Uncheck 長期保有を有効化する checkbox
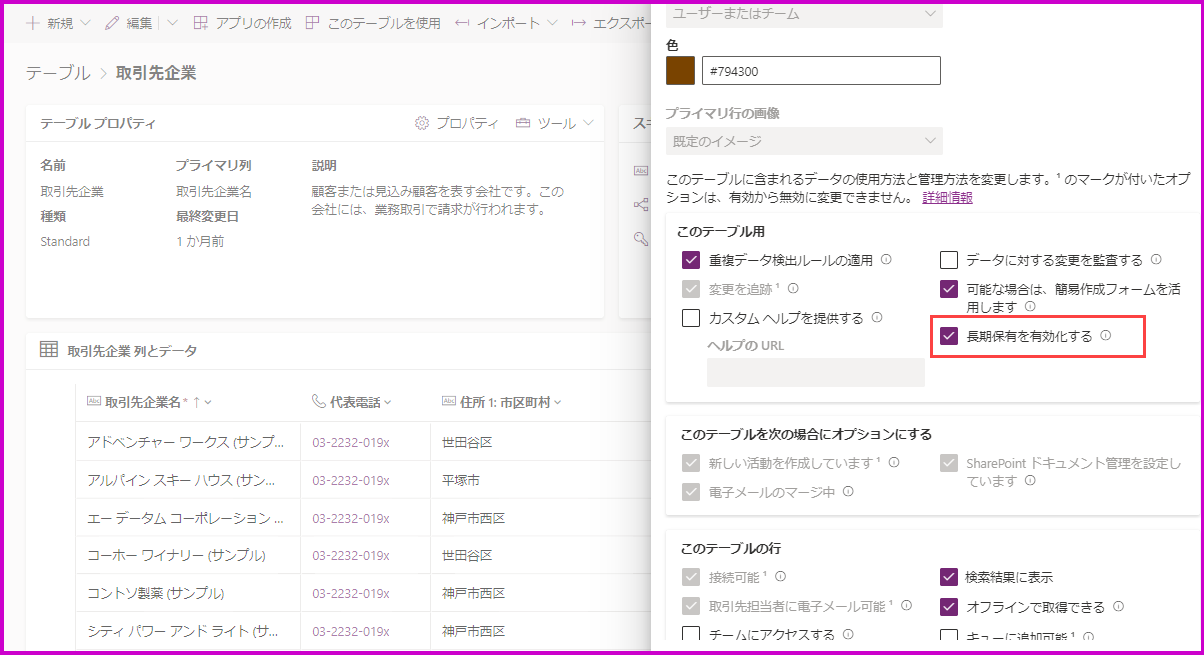This screenshot has height=655, width=1204. point(949,337)
